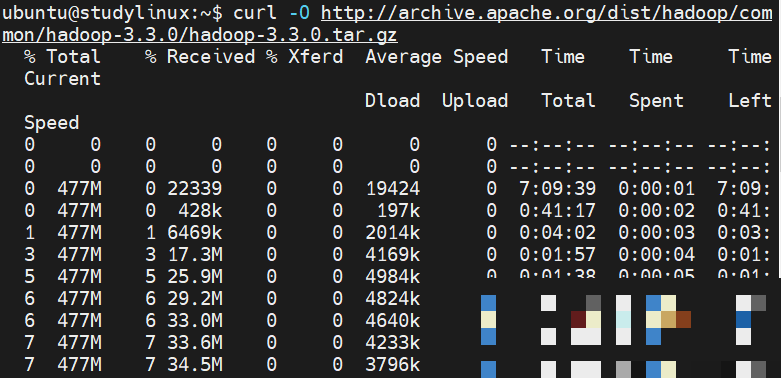Click the 'Total' time subheader
The height and width of the screenshot is (378, 781).
coord(568,101)
